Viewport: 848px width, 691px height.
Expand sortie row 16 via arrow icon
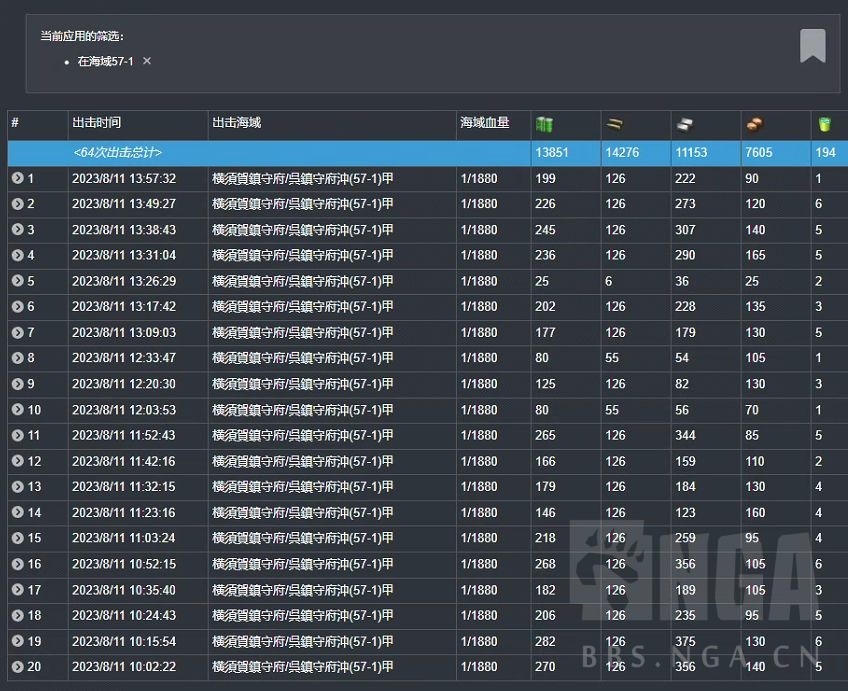(18, 564)
